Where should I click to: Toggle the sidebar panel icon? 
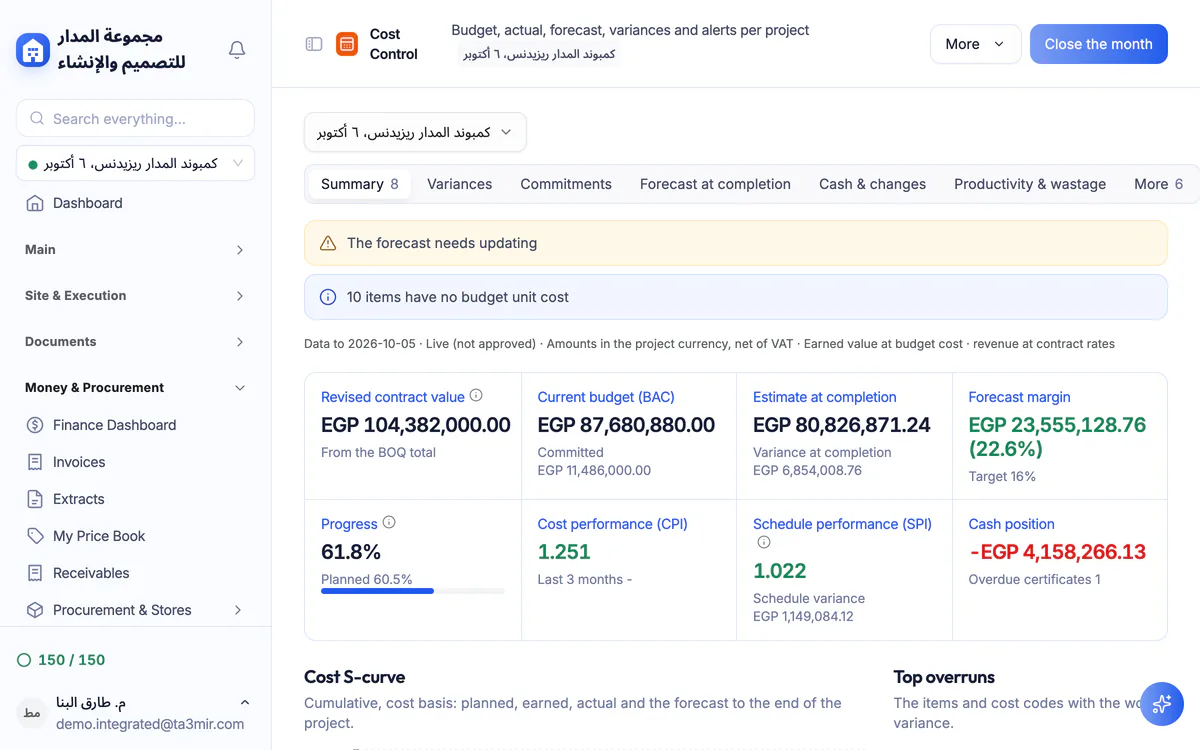(314, 44)
